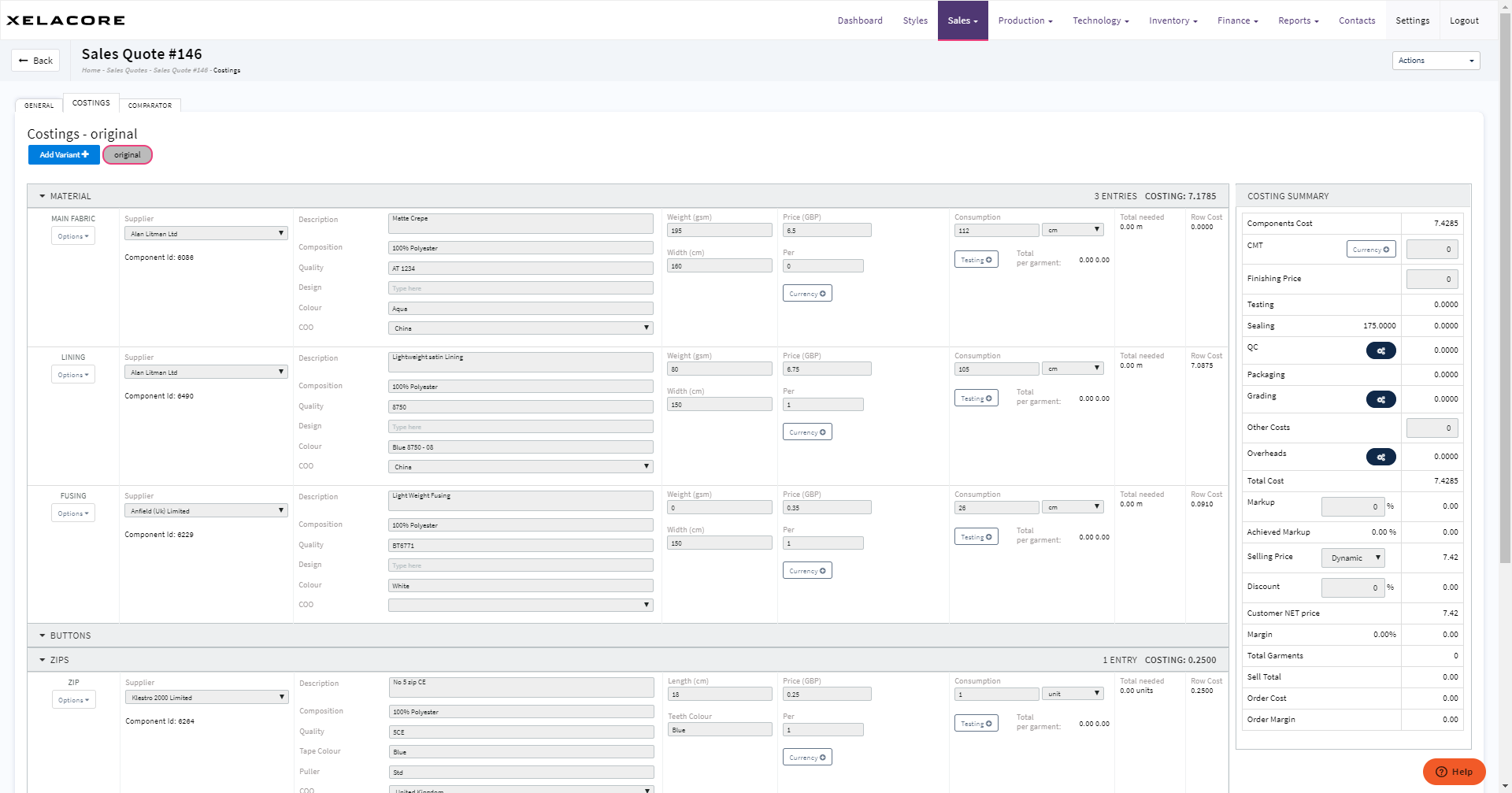The image size is (1512, 793).
Task: Click Currency button in Lining row
Action: click(806, 432)
